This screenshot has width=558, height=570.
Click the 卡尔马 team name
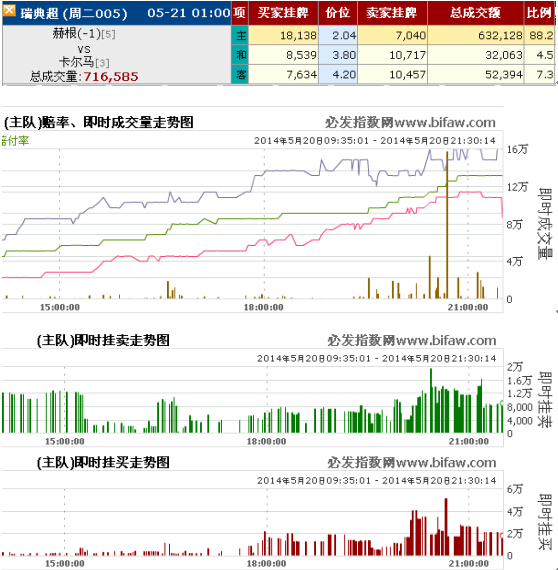(x=77, y=62)
